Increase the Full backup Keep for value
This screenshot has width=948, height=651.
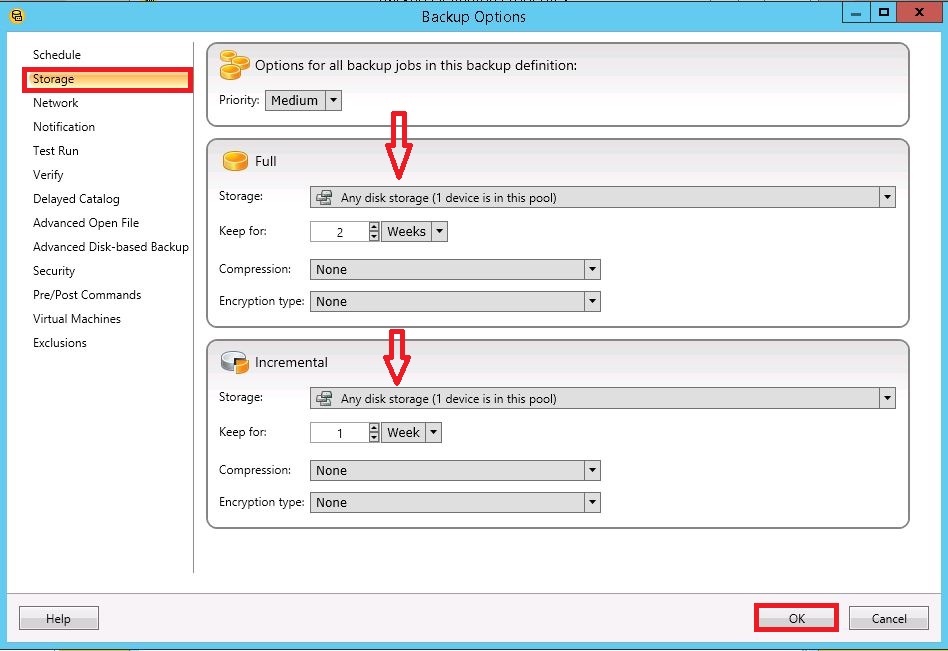point(374,227)
